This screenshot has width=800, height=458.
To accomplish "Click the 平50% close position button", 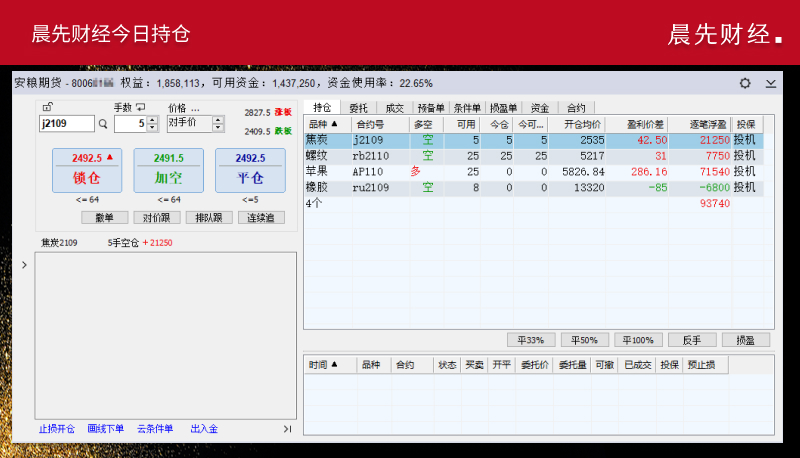I will [584, 339].
